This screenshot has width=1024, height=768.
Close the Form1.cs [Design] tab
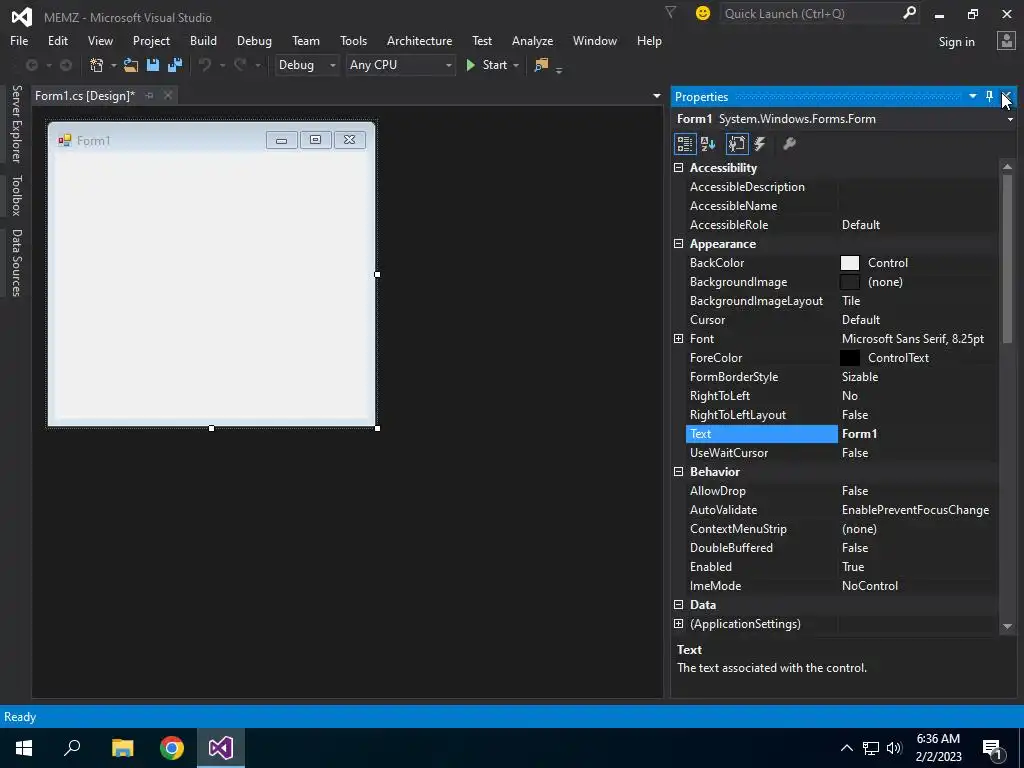pyautogui.click(x=168, y=96)
